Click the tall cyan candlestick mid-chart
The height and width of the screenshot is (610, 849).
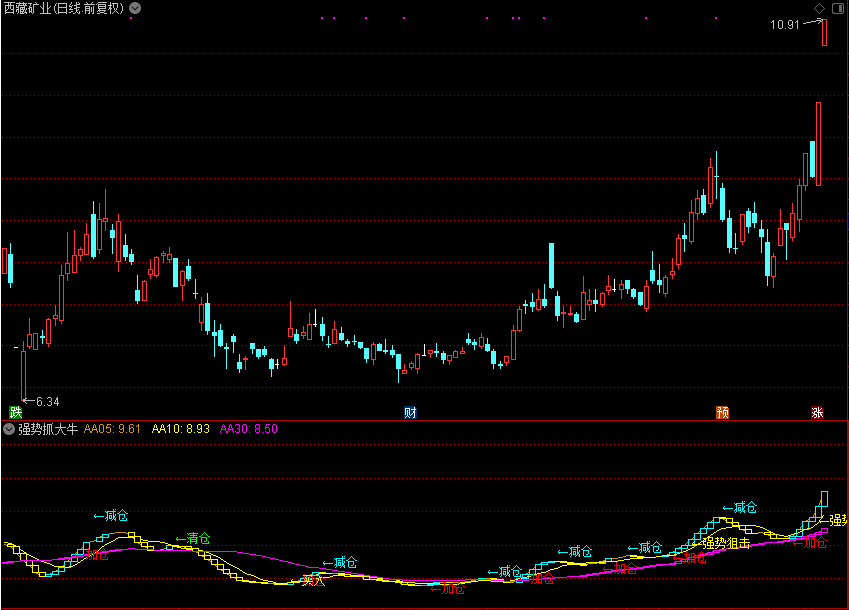click(x=552, y=266)
